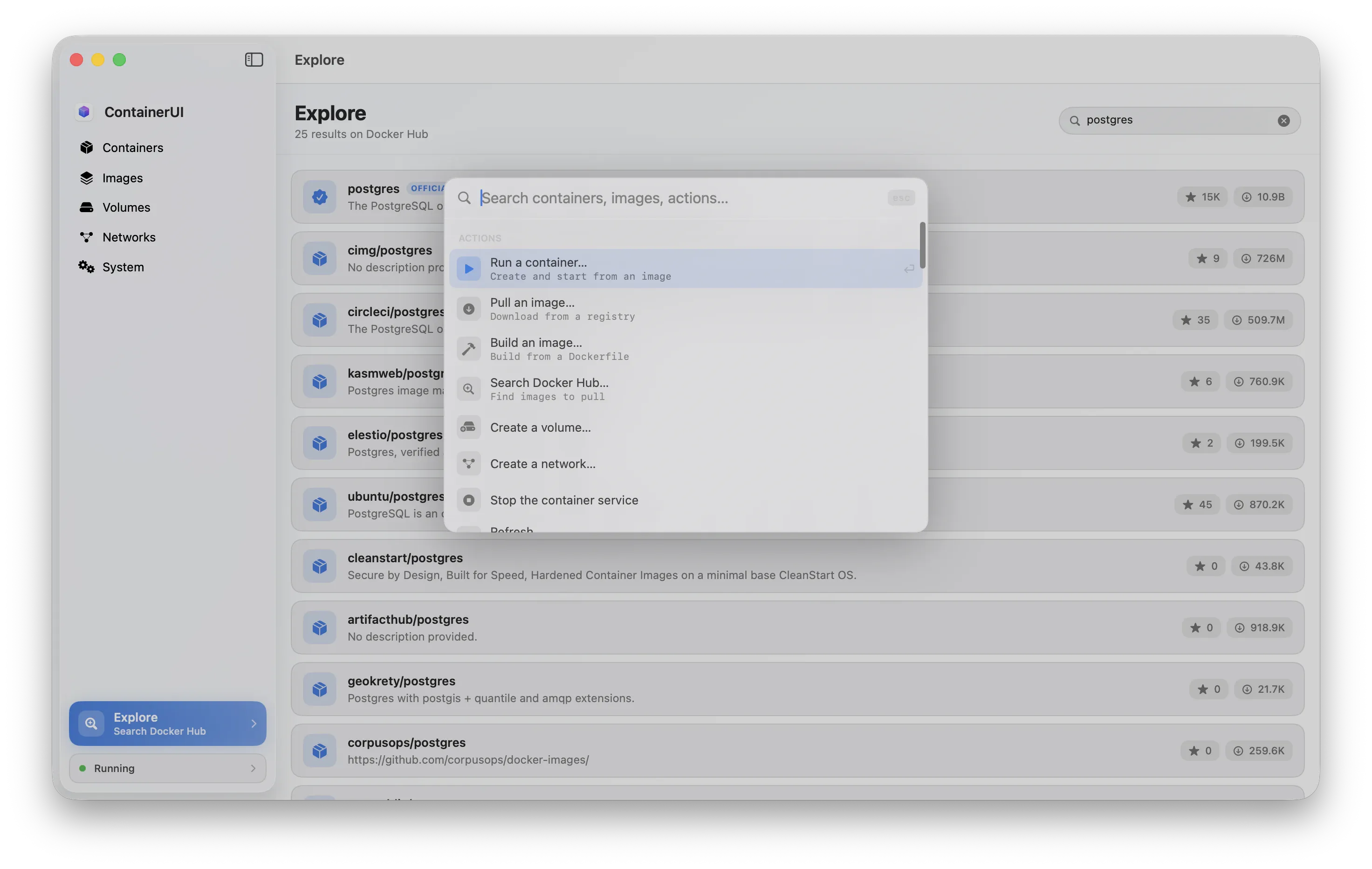The height and width of the screenshot is (869, 1372).
Task: Click the Running status button
Action: click(167, 768)
